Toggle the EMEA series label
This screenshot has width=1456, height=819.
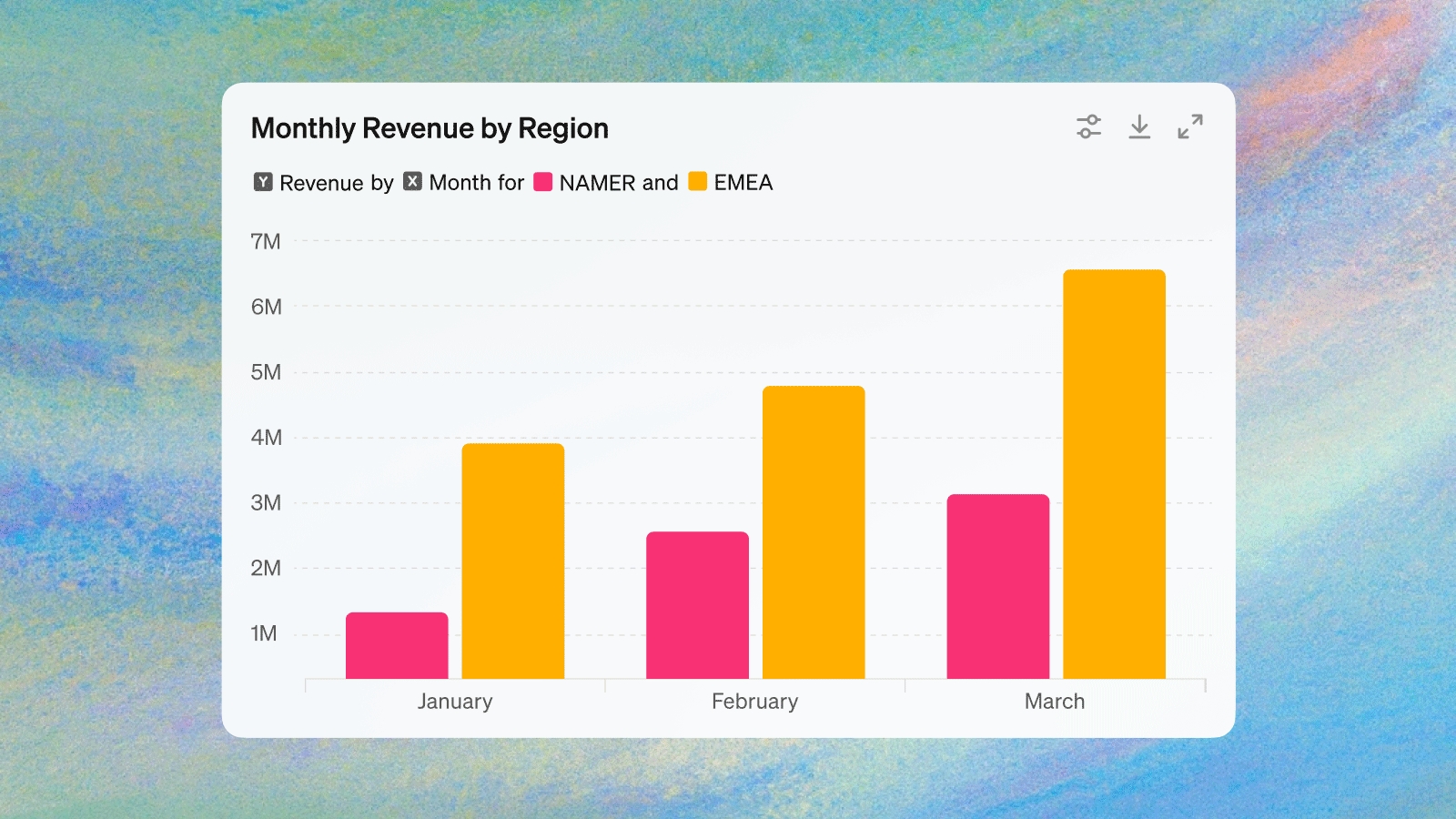click(x=743, y=183)
